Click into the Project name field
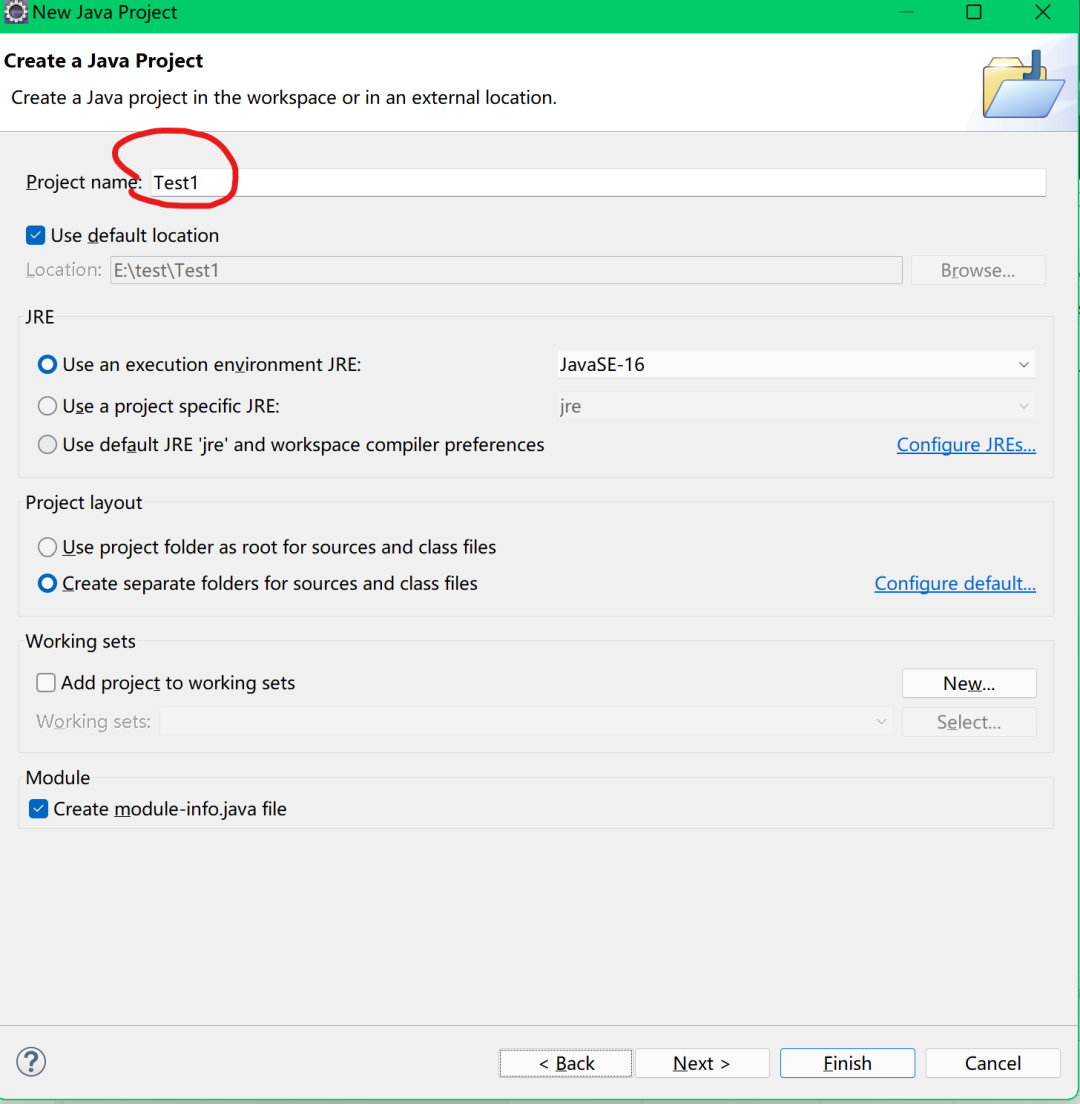 coord(598,182)
